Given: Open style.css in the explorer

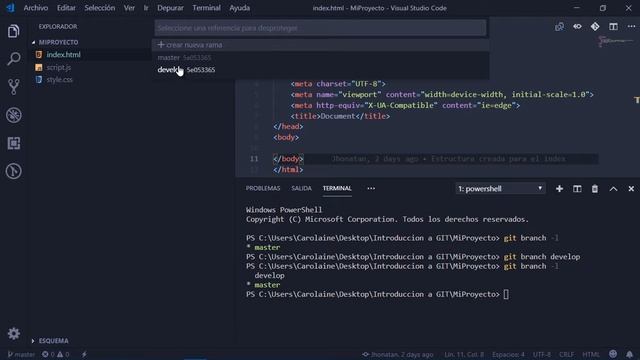Looking at the screenshot, I should coord(60,80).
